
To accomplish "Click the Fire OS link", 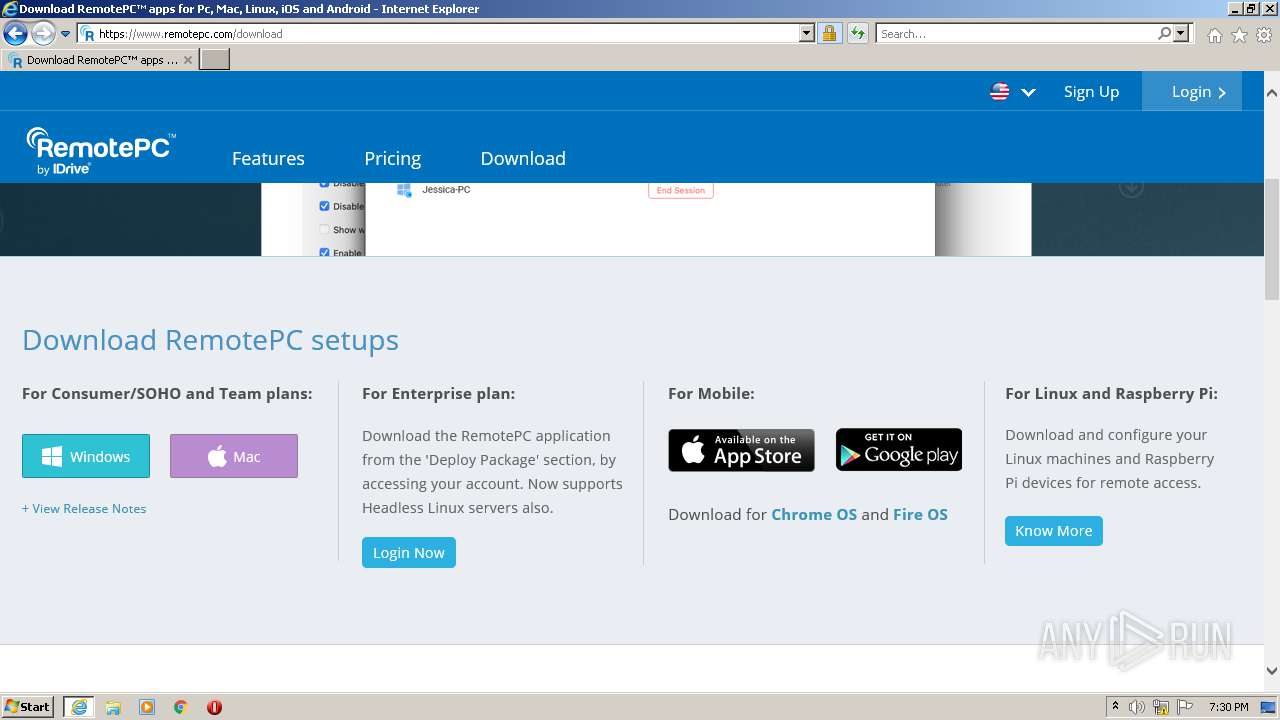I will [920, 514].
